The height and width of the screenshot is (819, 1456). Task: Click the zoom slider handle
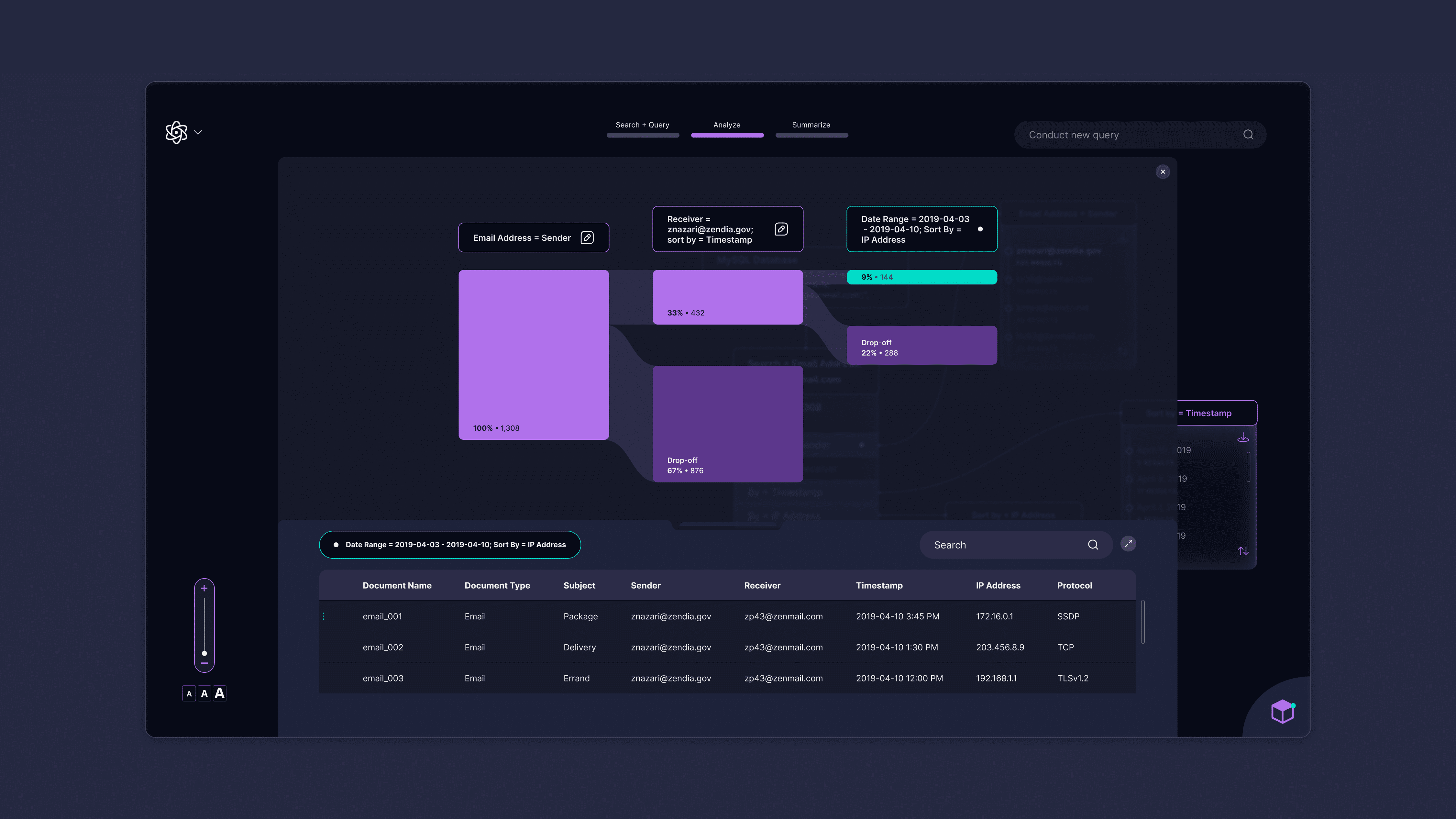(x=204, y=653)
